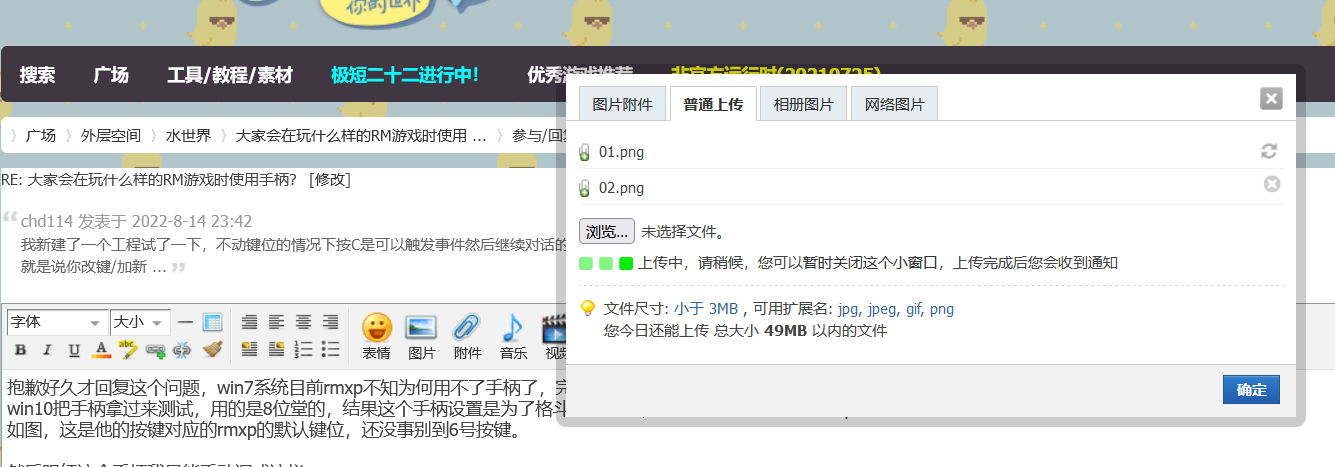Close the image upload popup
The width and height of the screenshot is (1335, 467).
(x=1271, y=98)
